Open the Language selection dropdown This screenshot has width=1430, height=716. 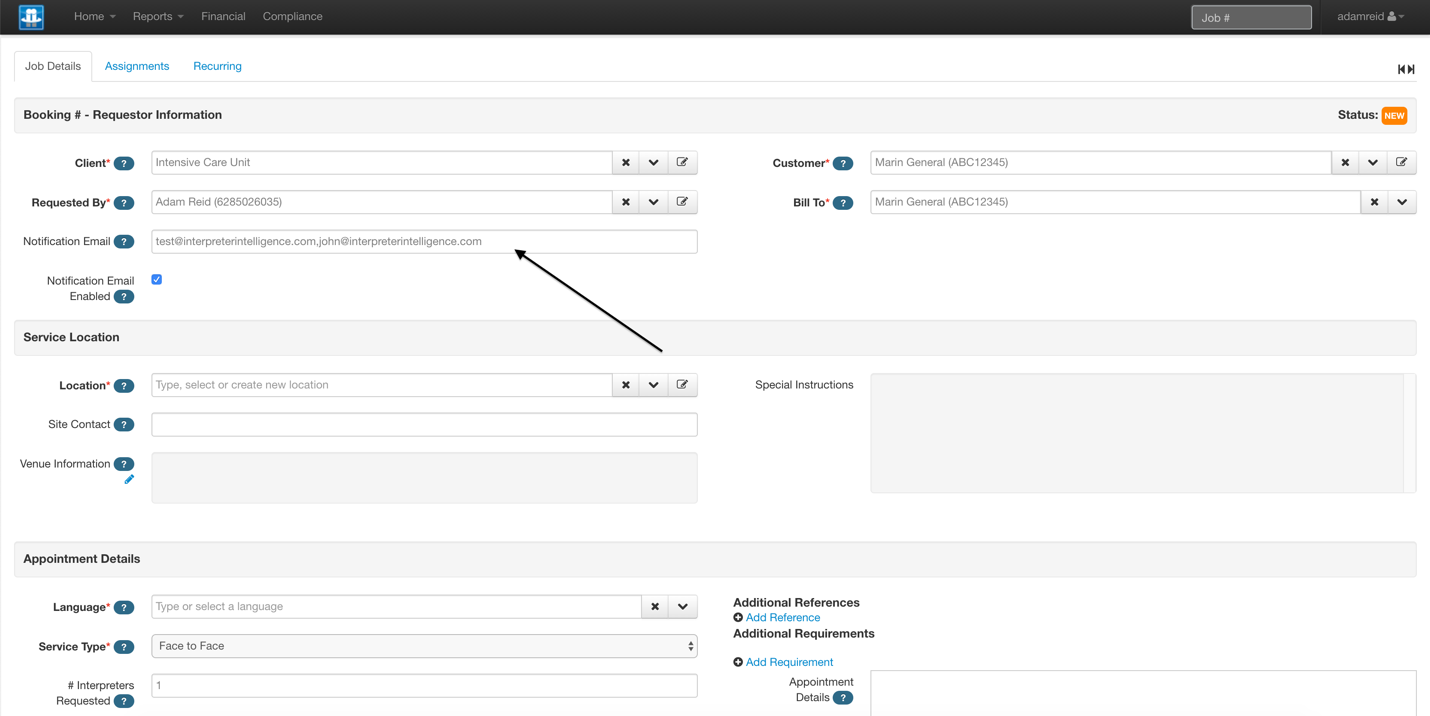pyautogui.click(x=683, y=606)
